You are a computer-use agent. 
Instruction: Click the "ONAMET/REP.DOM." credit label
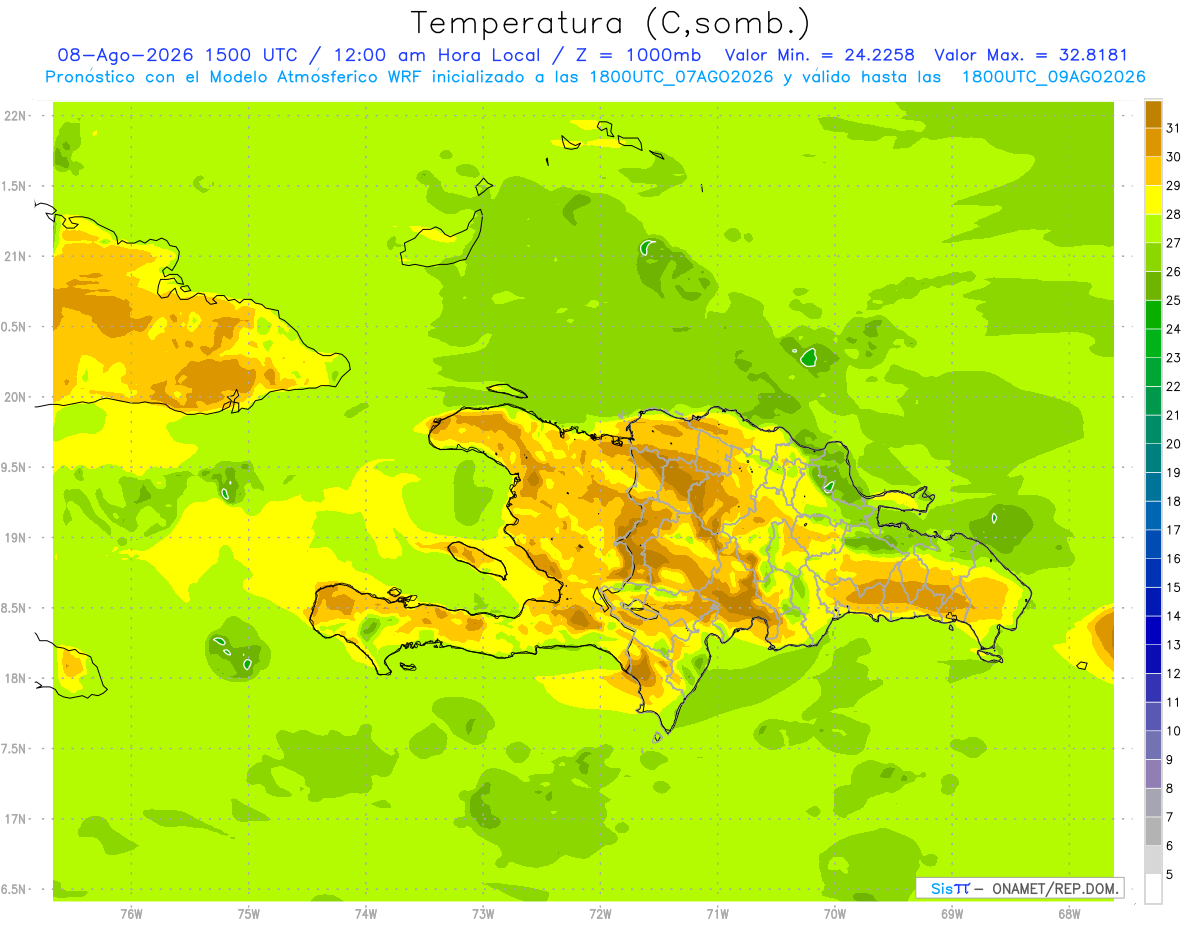tap(1054, 888)
